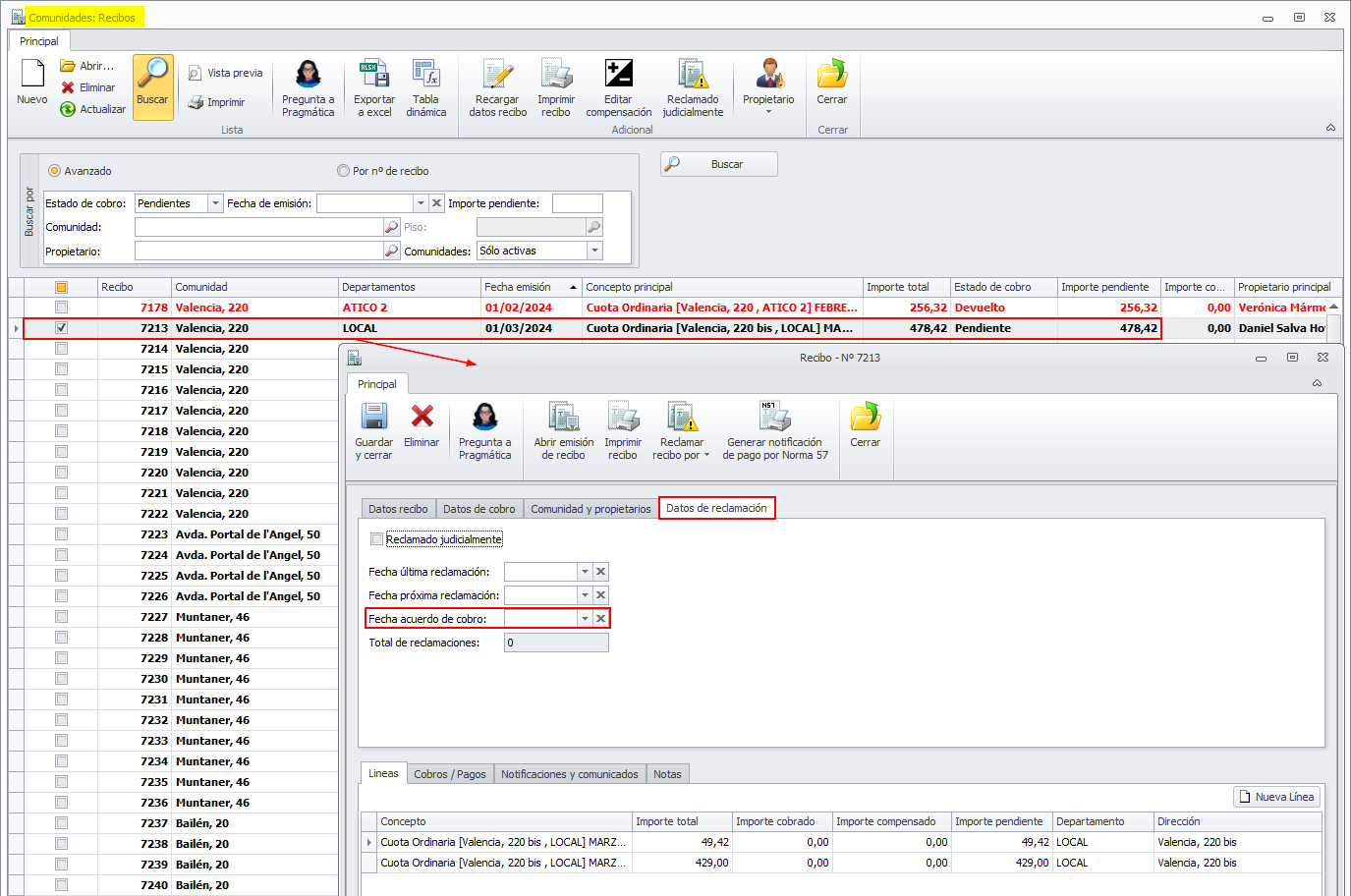Click Imprimir in the Lista group
This screenshot has width=1351, height=896.
pyautogui.click(x=216, y=102)
